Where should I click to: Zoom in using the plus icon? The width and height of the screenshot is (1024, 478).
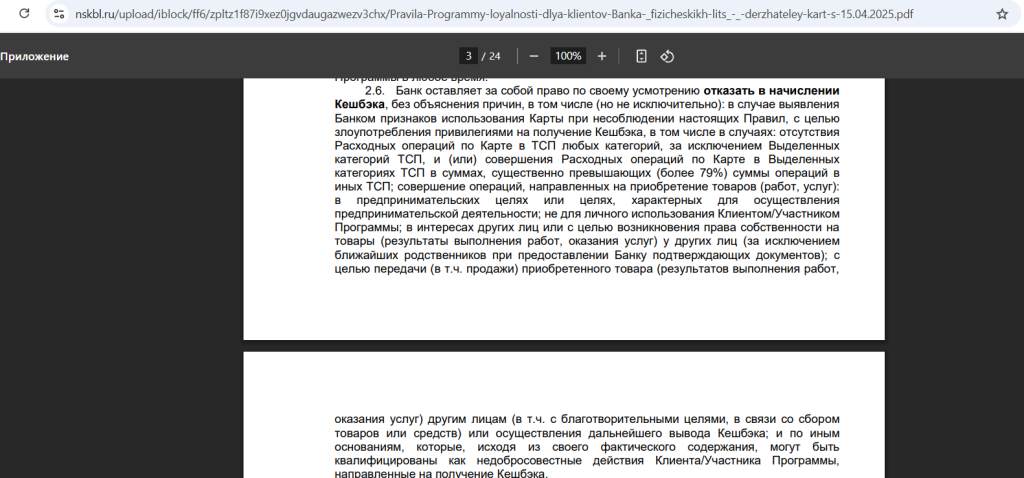point(602,56)
